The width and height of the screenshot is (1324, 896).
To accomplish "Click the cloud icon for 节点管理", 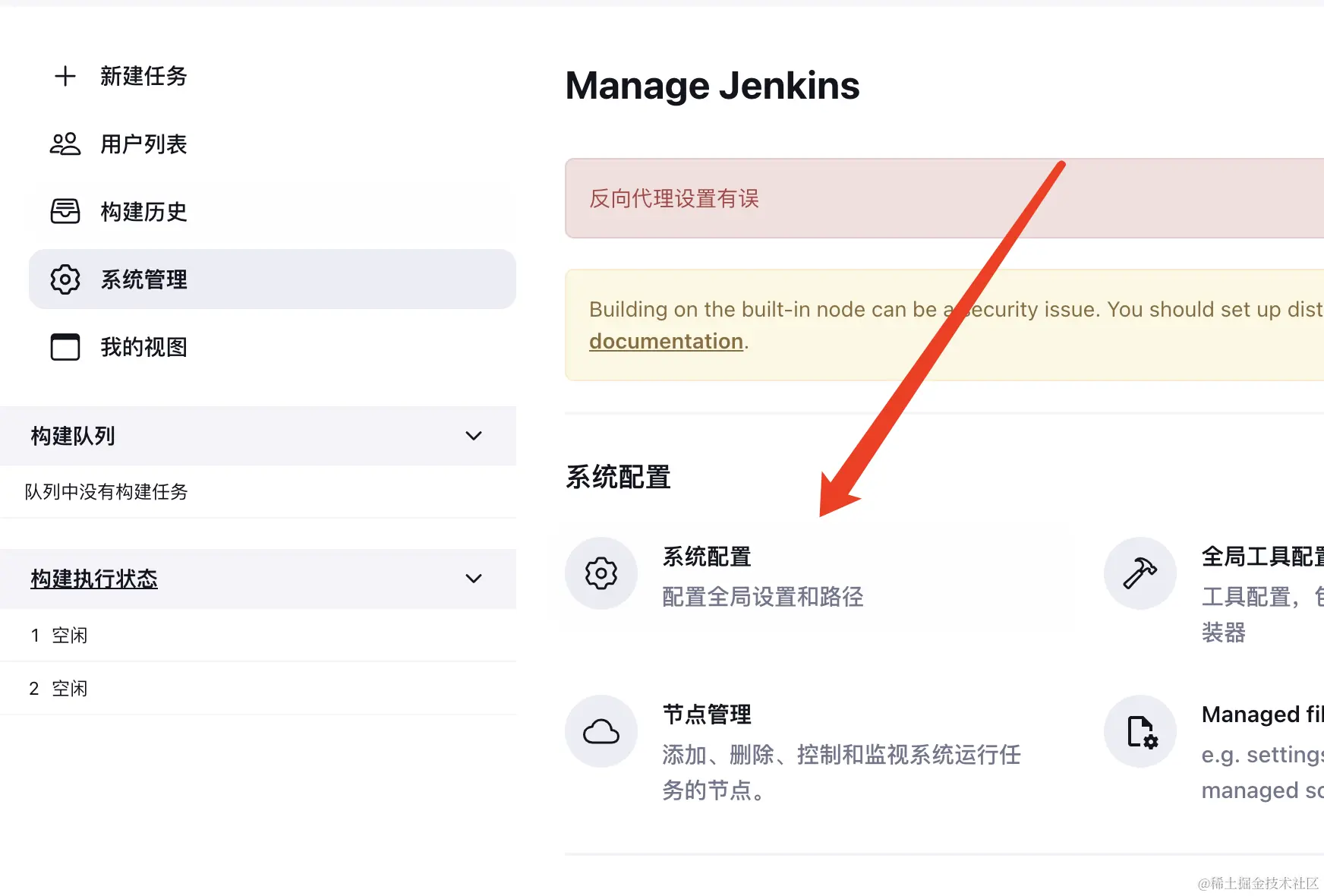I will click(601, 731).
